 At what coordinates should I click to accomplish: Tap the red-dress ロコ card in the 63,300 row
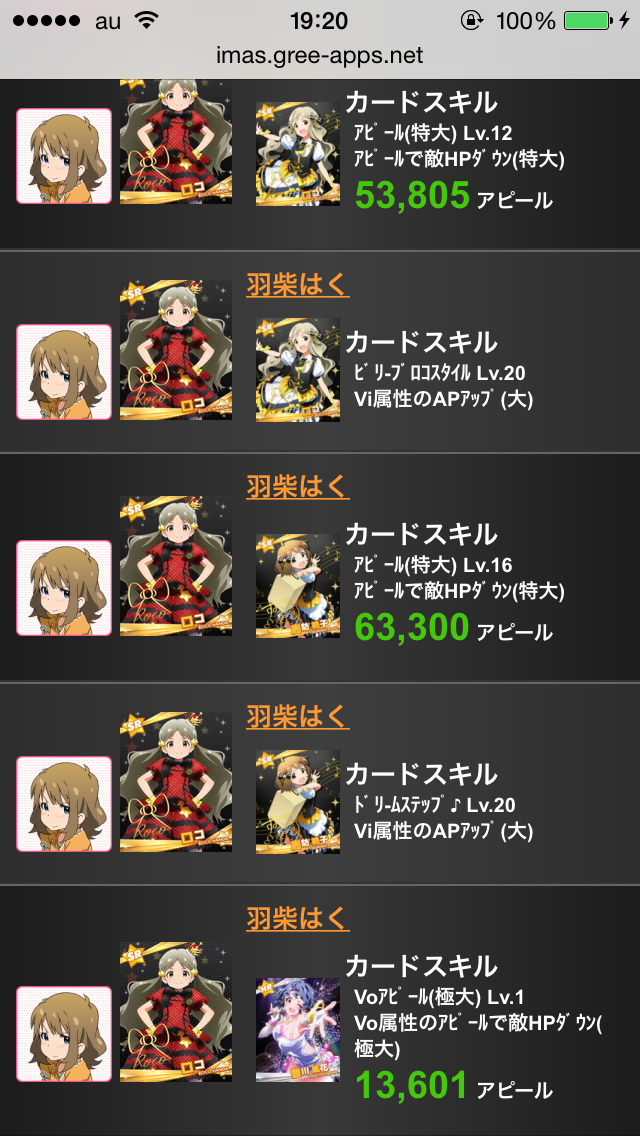(x=176, y=566)
